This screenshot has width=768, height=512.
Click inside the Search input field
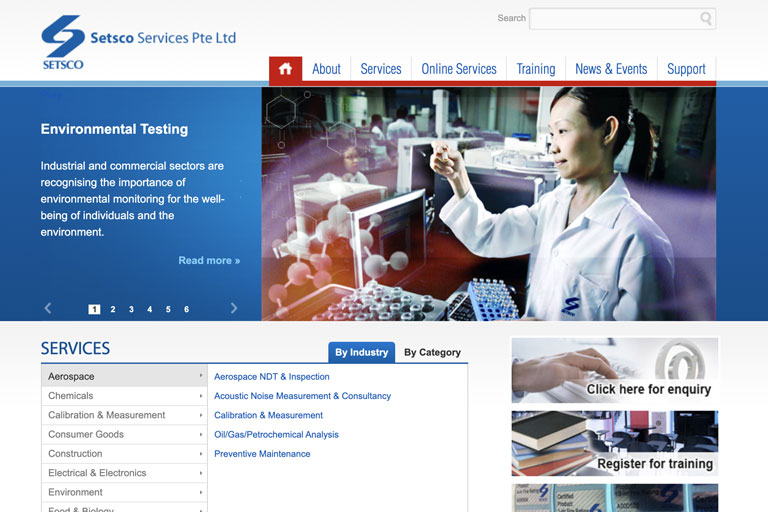(612, 19)
